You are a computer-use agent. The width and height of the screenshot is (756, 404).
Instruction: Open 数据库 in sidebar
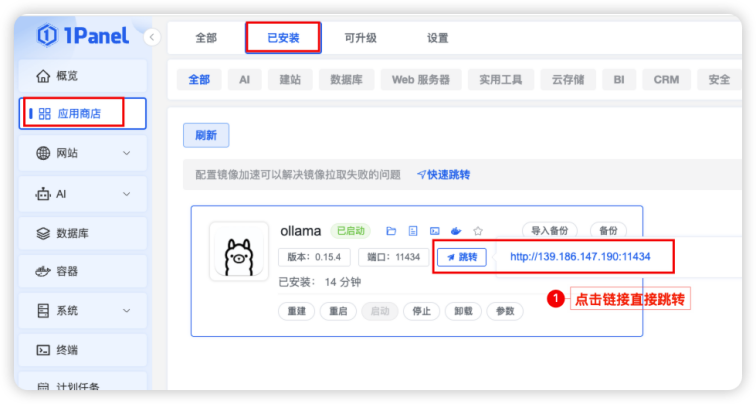82,233
